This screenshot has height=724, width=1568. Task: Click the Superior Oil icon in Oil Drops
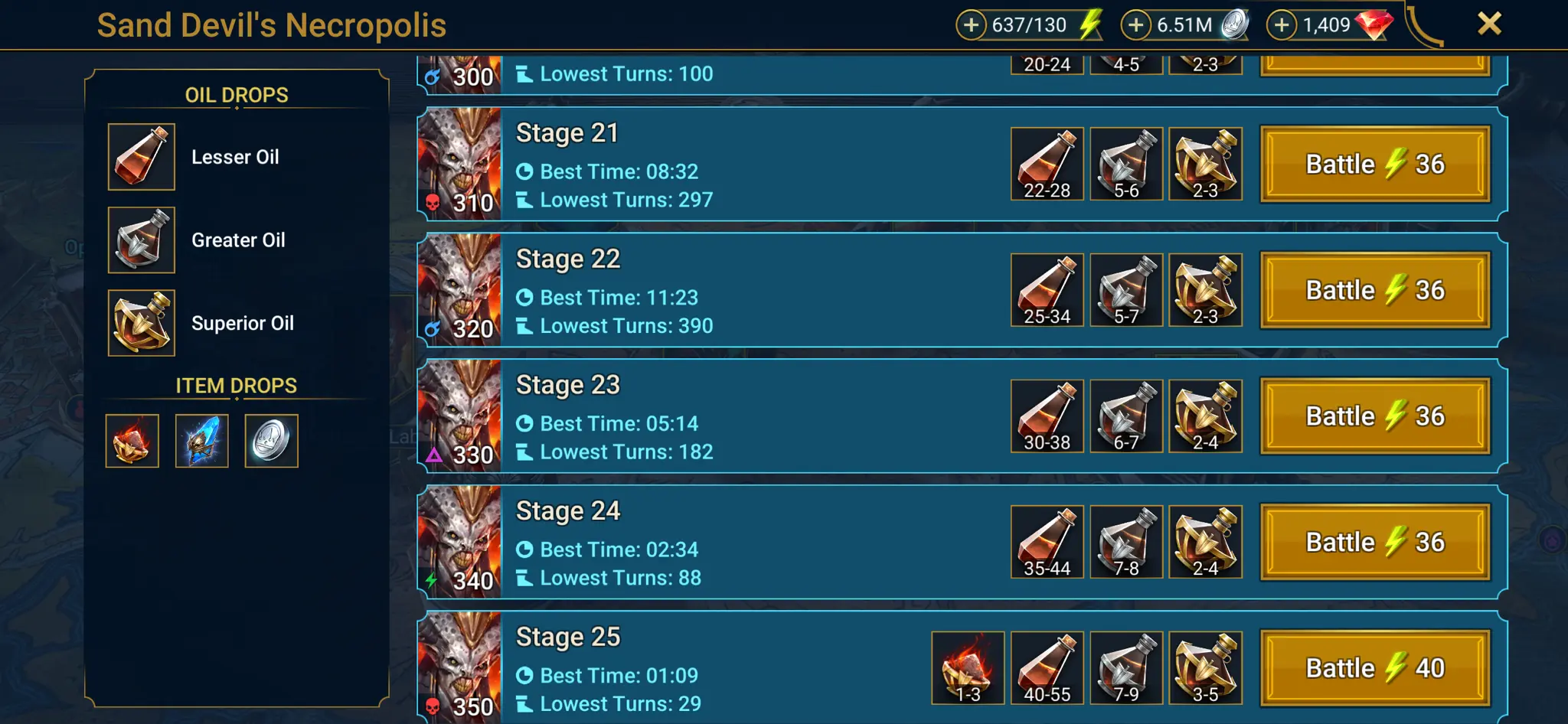[142, 323]
